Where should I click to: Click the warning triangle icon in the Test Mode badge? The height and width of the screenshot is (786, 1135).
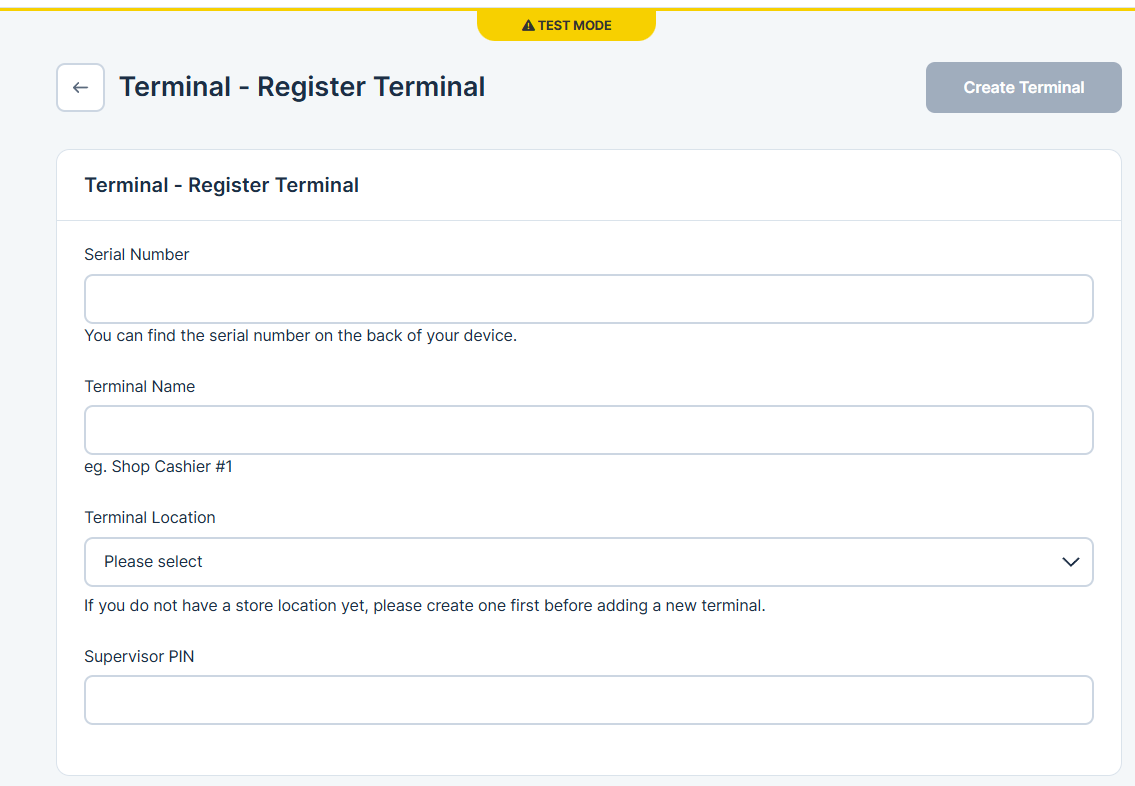point(528,26)
